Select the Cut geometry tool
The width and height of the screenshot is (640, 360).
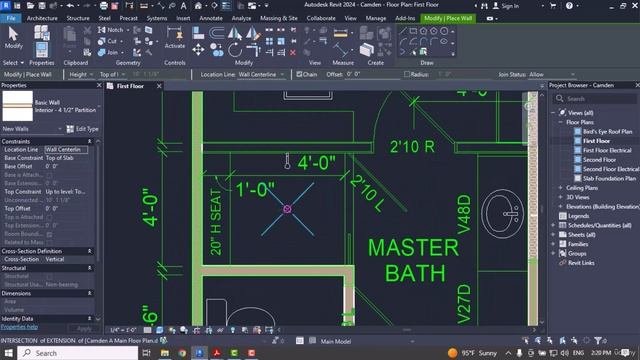coord(107,41)
